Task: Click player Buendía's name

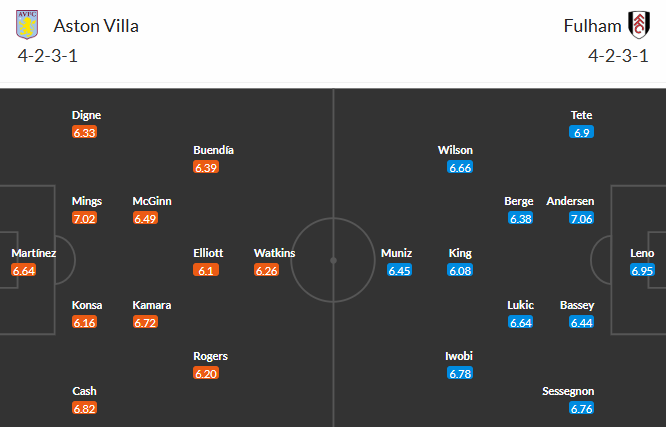Action: tap(213, 150)
